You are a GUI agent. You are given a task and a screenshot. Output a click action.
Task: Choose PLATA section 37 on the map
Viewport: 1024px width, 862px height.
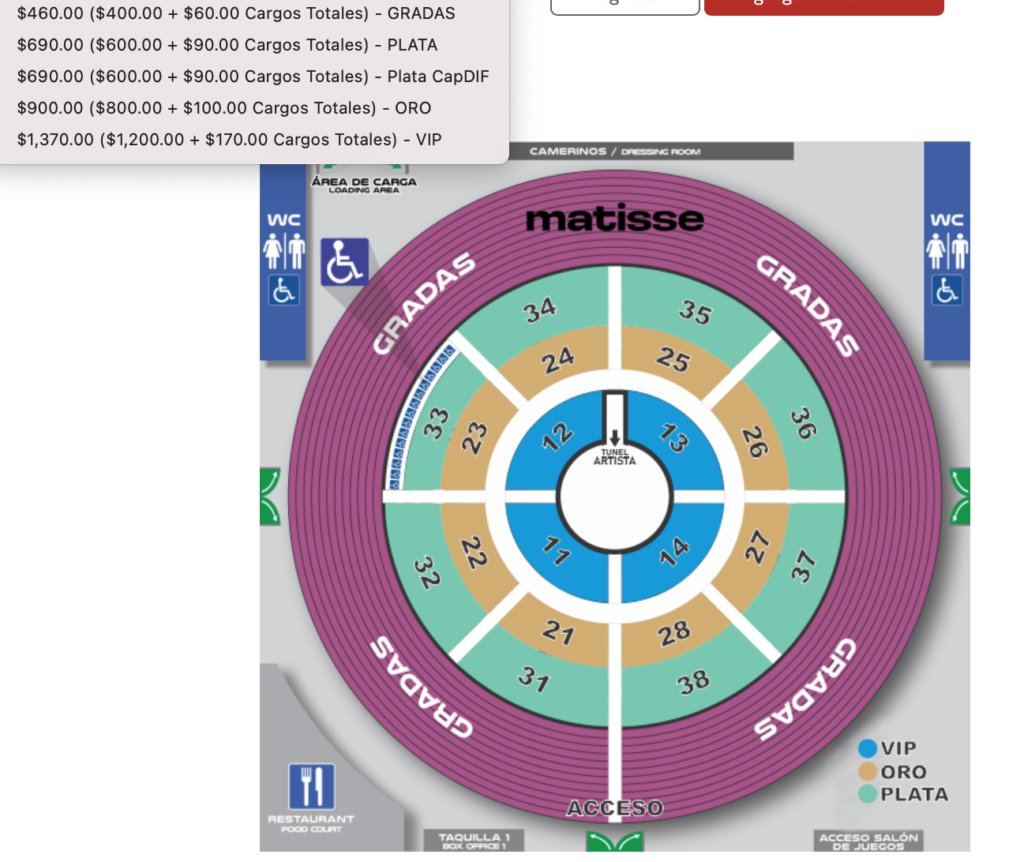click(803, 567)
